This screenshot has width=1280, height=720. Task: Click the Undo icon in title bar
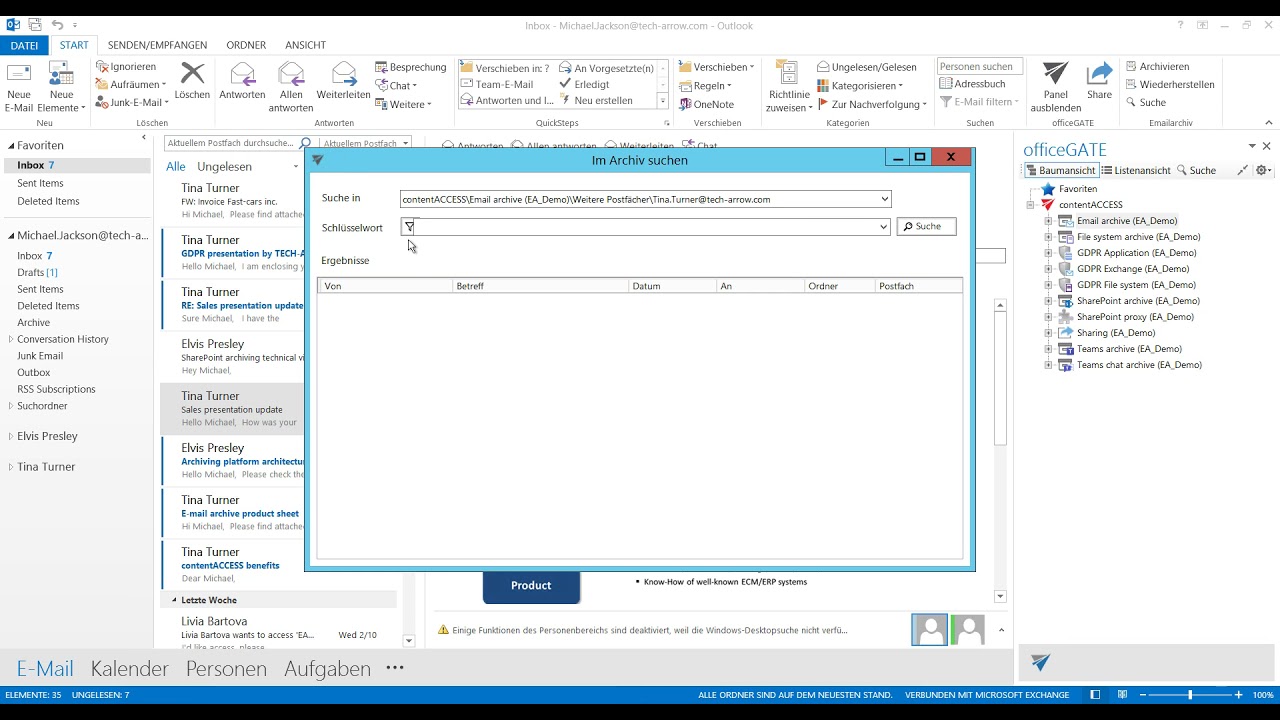point(58,25)
